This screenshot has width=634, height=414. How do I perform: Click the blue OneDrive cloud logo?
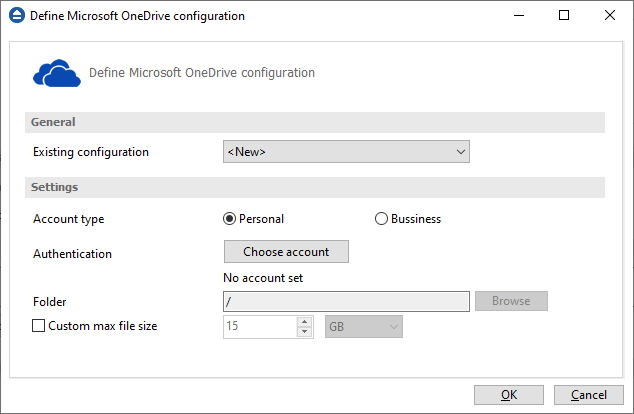(x=57, y=73)
